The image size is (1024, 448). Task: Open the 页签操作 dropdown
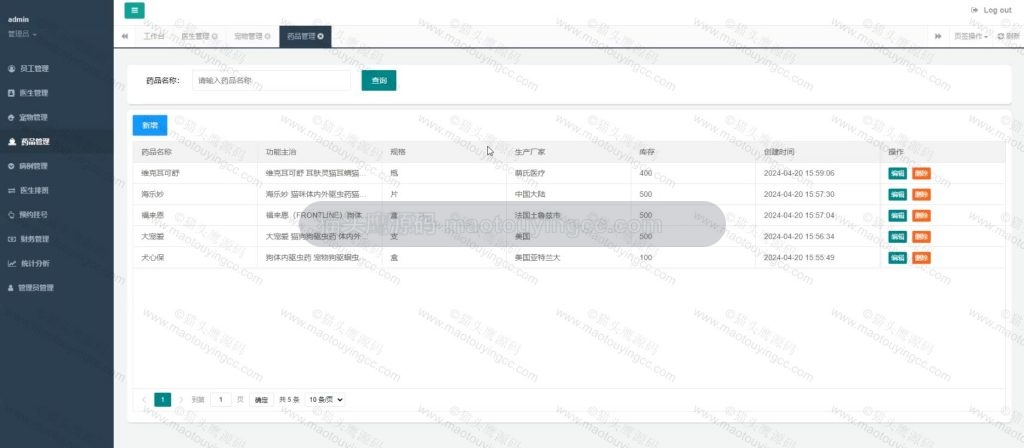coord(970,37)
